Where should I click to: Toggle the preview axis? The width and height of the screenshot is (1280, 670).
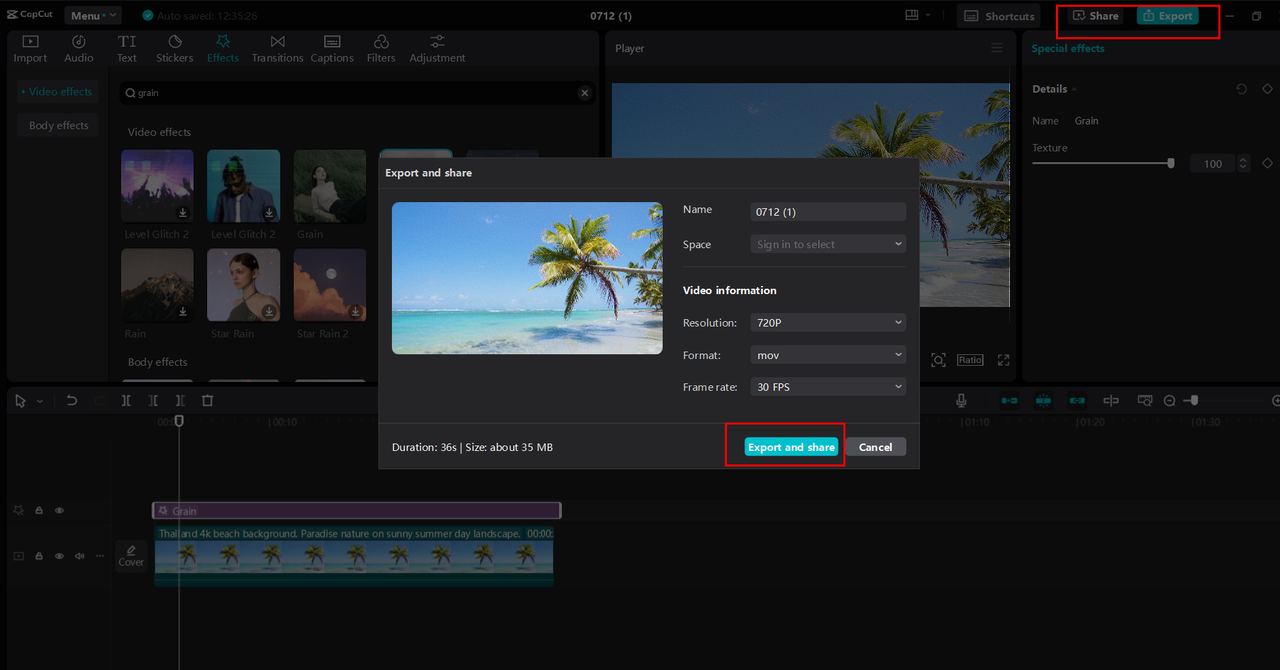(x=1111, y=400)
